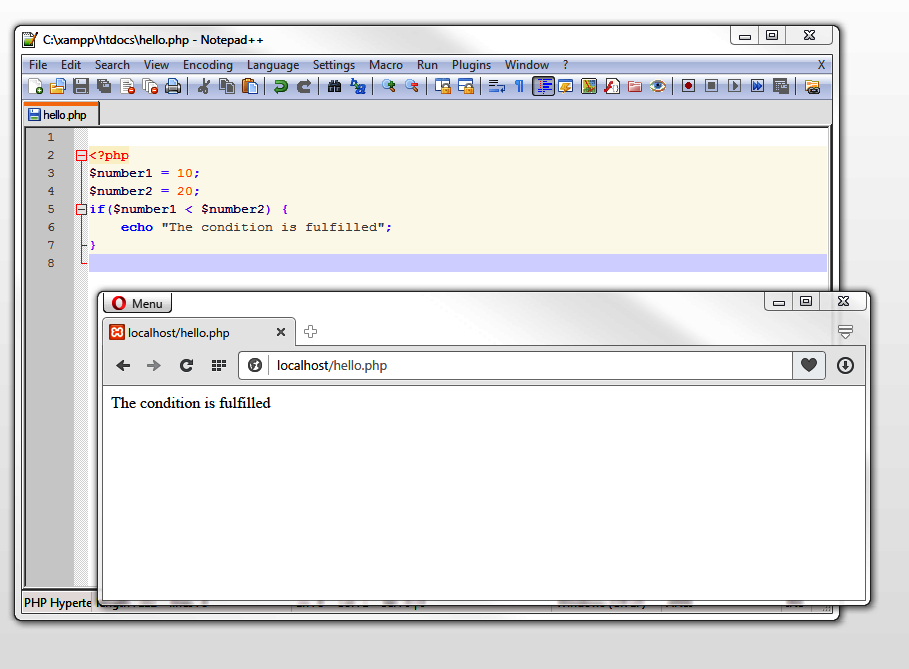
Task: Save all open files
Action: click(x=103, y=86)
